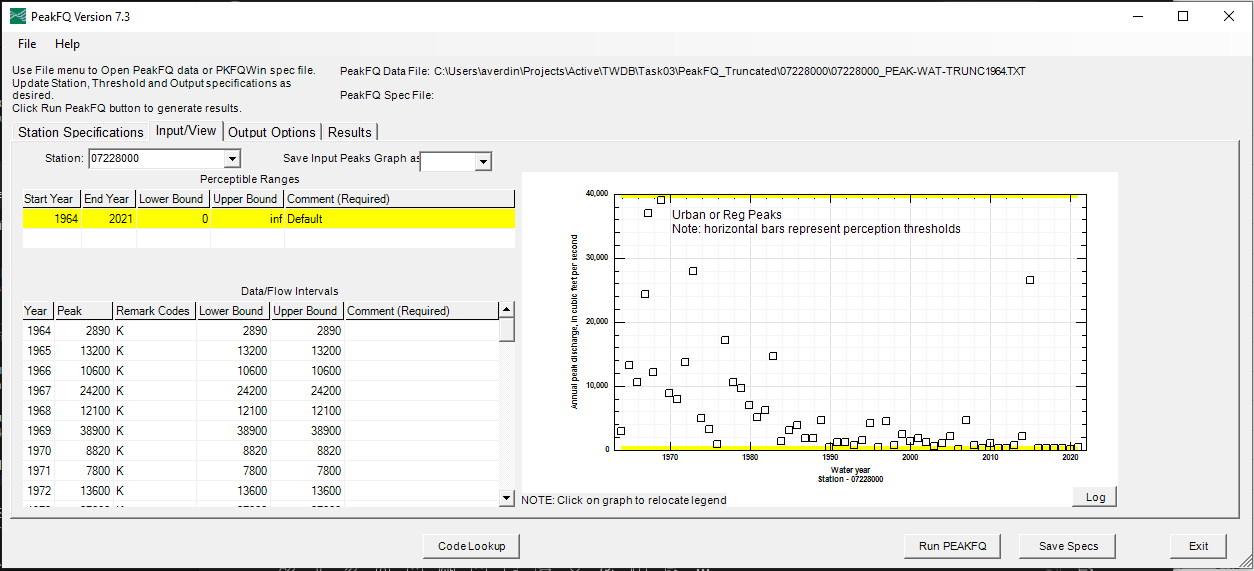Click peak value 38900 for 1969

84,431
